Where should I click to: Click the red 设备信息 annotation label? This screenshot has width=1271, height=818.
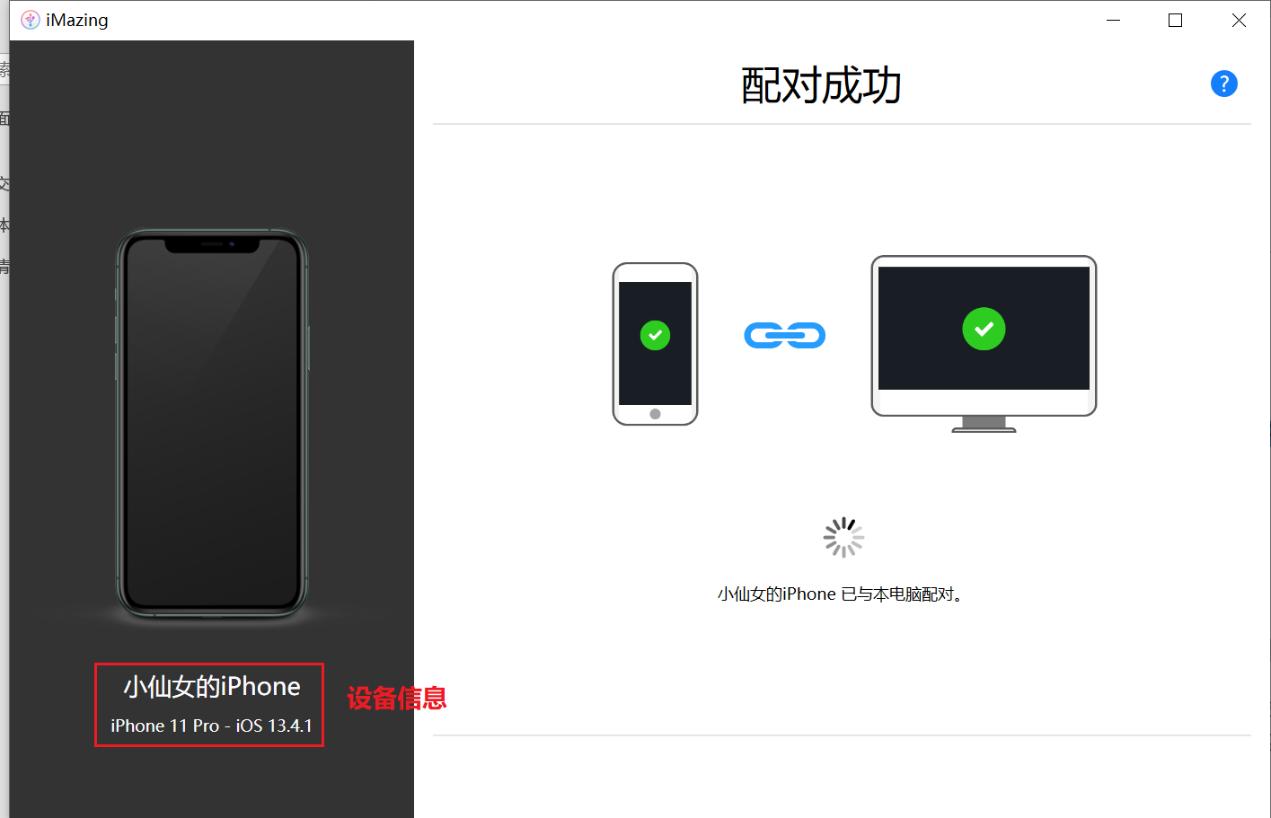397,698
